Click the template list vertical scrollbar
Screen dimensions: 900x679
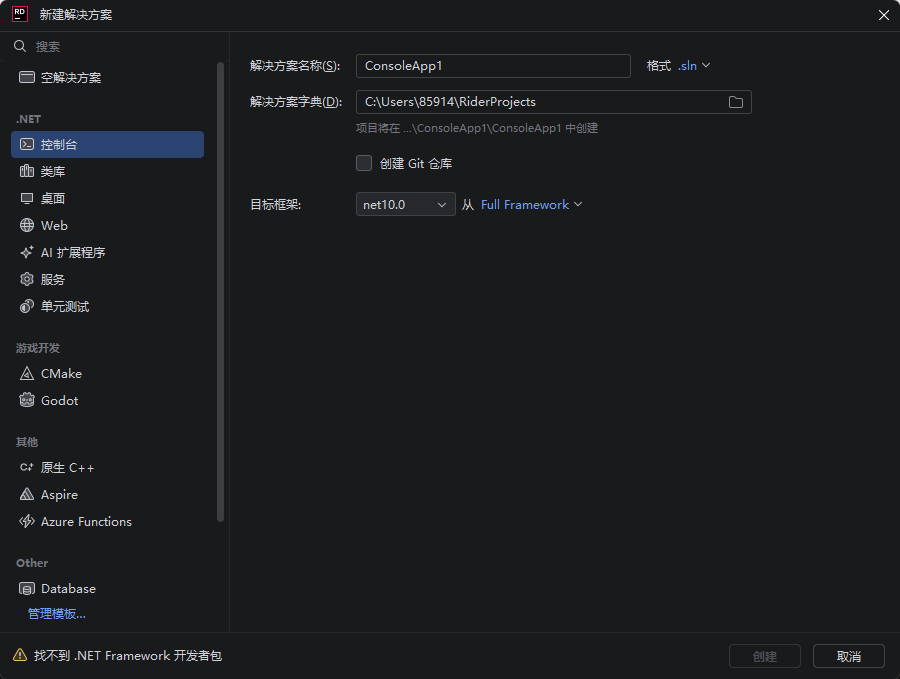coord(220,292)
